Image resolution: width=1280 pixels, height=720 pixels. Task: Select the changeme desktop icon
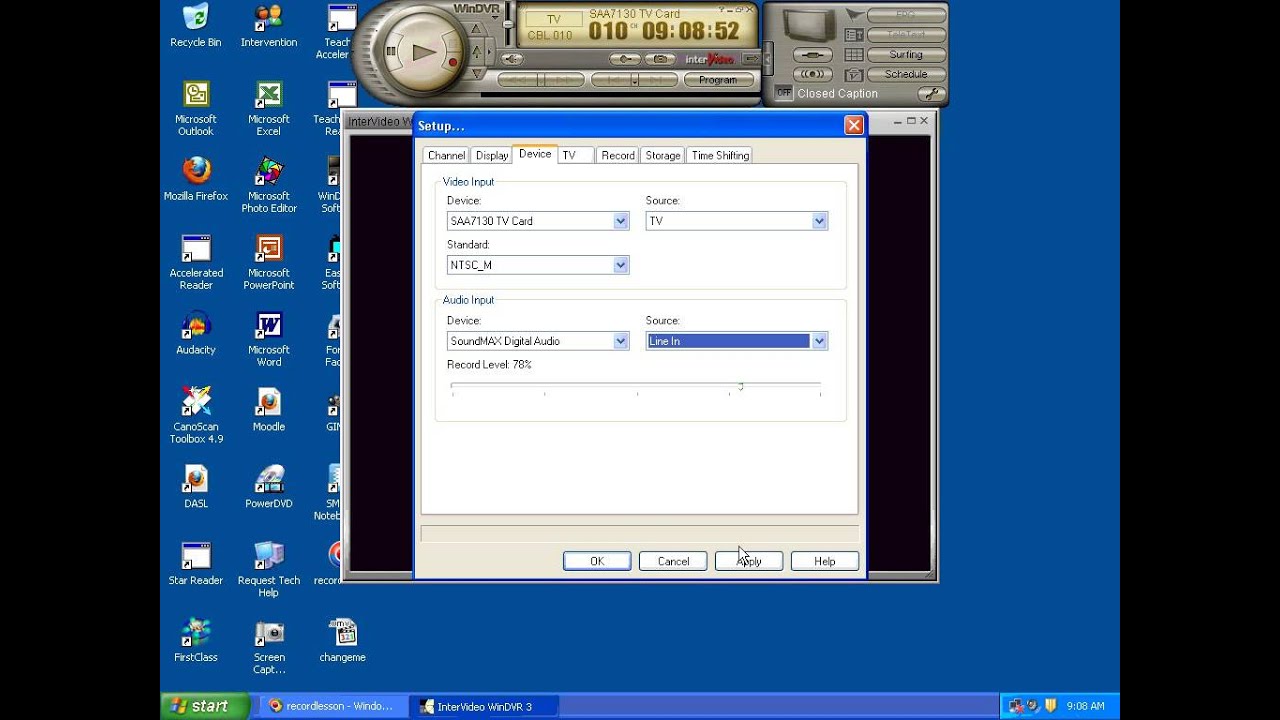click(x=342, y=640)
